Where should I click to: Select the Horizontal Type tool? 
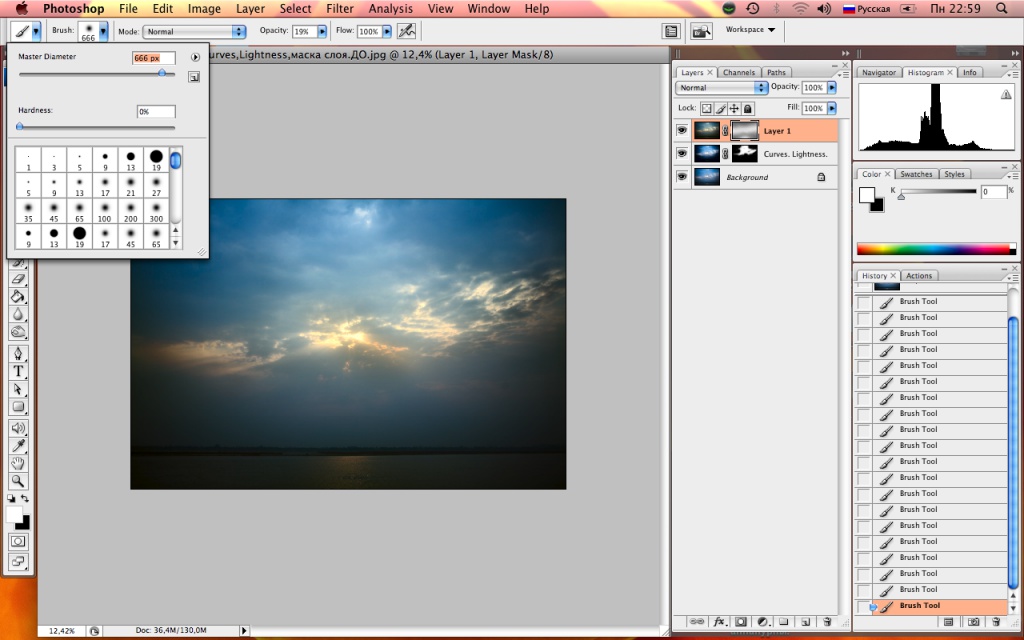pyautogui.click(x=18, y=371)
